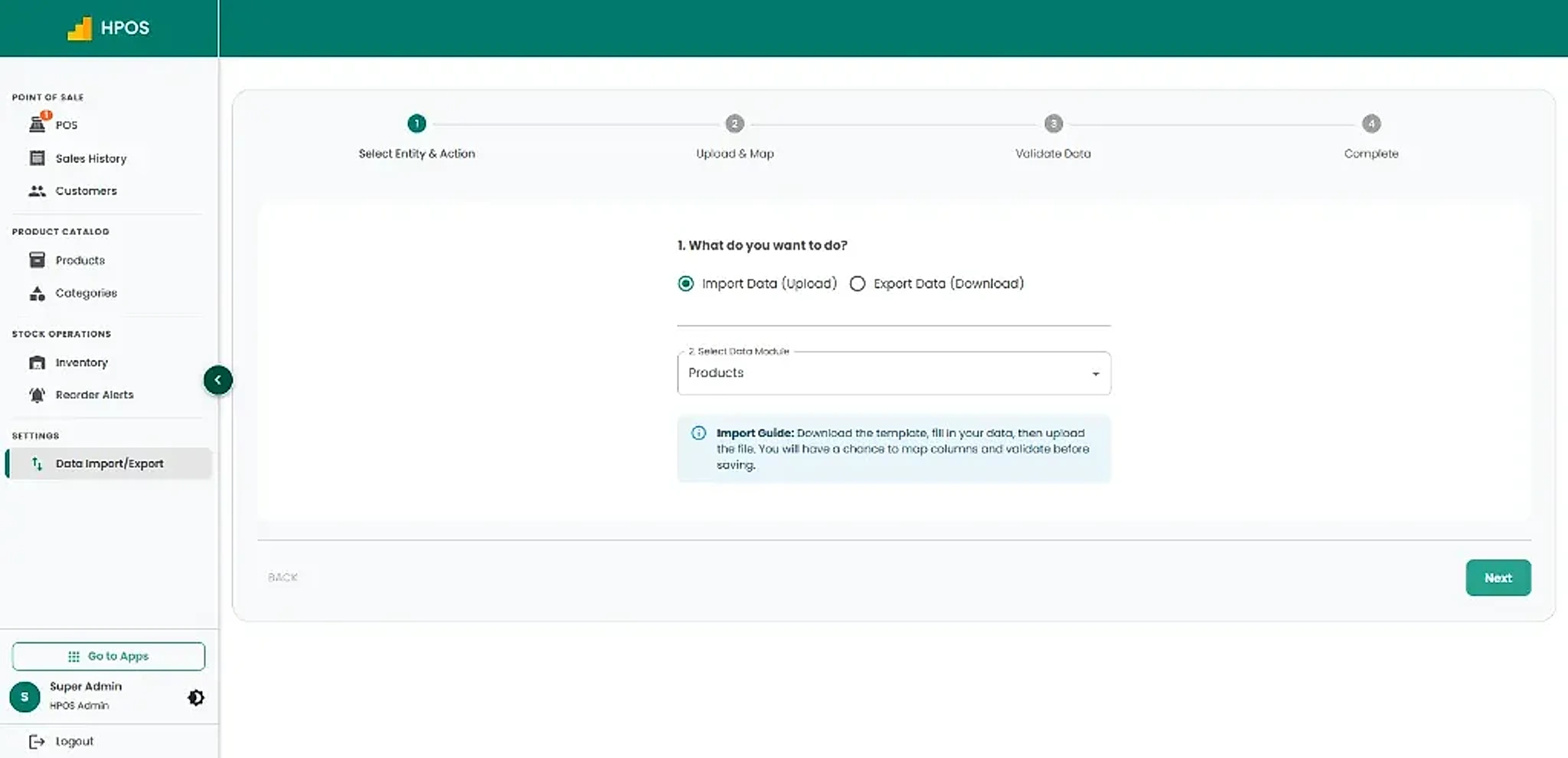
Task: Click the dropdown arrow next to Products
Action: 1096,374
